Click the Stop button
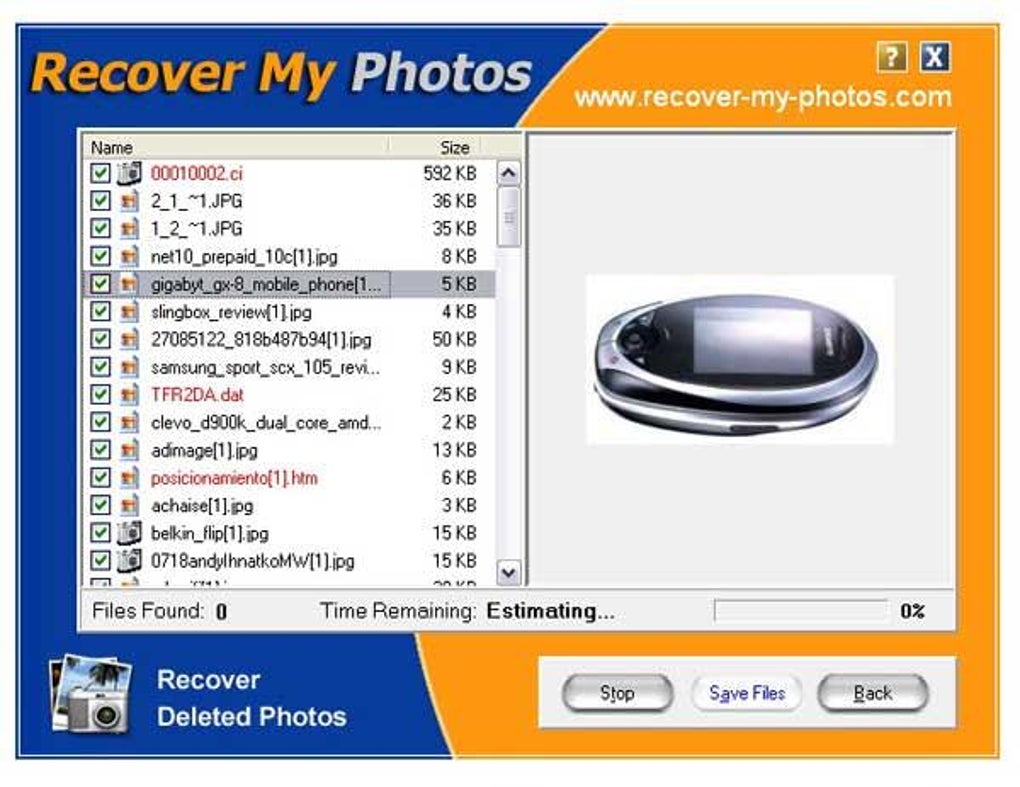The image size is (1020, 787). pyautogui.click(x=617, y=693)
